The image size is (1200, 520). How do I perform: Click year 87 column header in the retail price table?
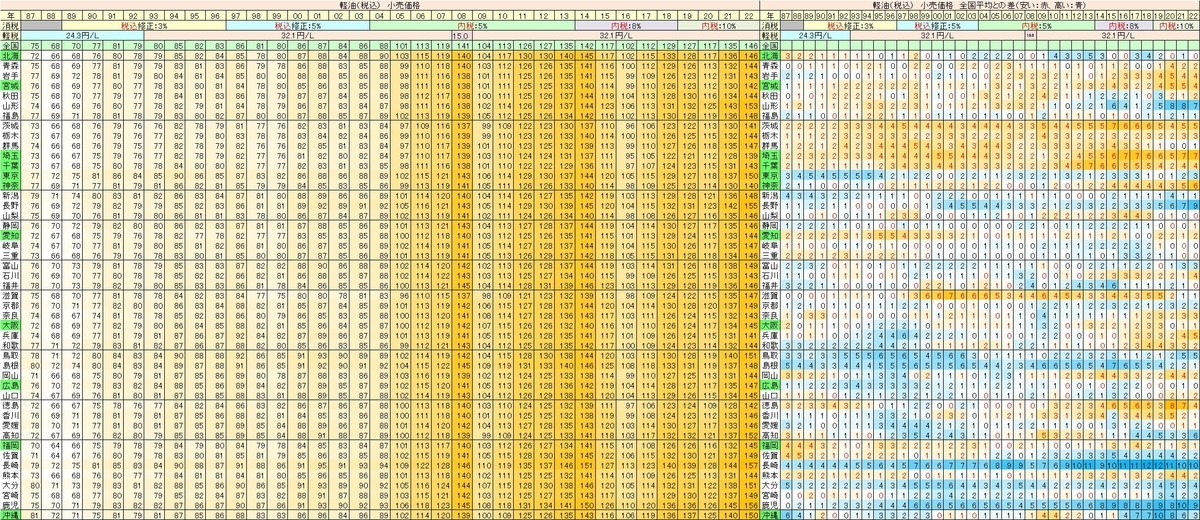tap(33, 16)
